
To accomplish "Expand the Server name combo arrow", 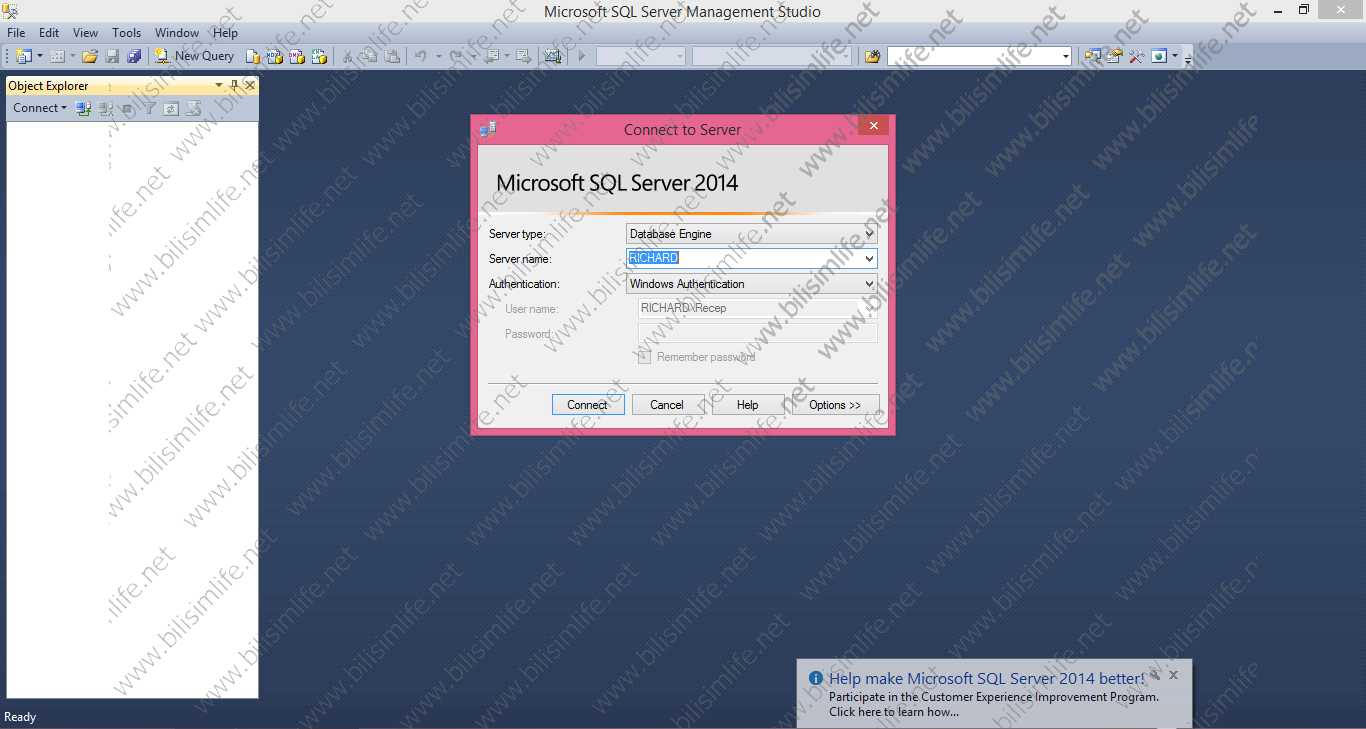I will [869, 258].
